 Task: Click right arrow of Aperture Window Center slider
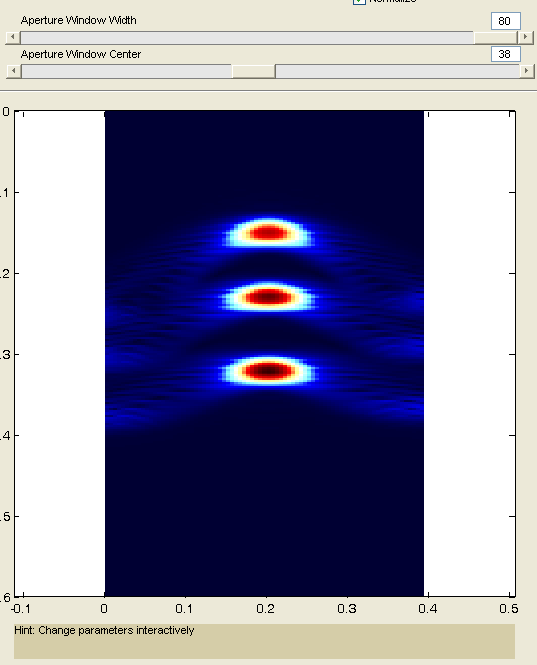pyautogui.click(x=527, y=71)
